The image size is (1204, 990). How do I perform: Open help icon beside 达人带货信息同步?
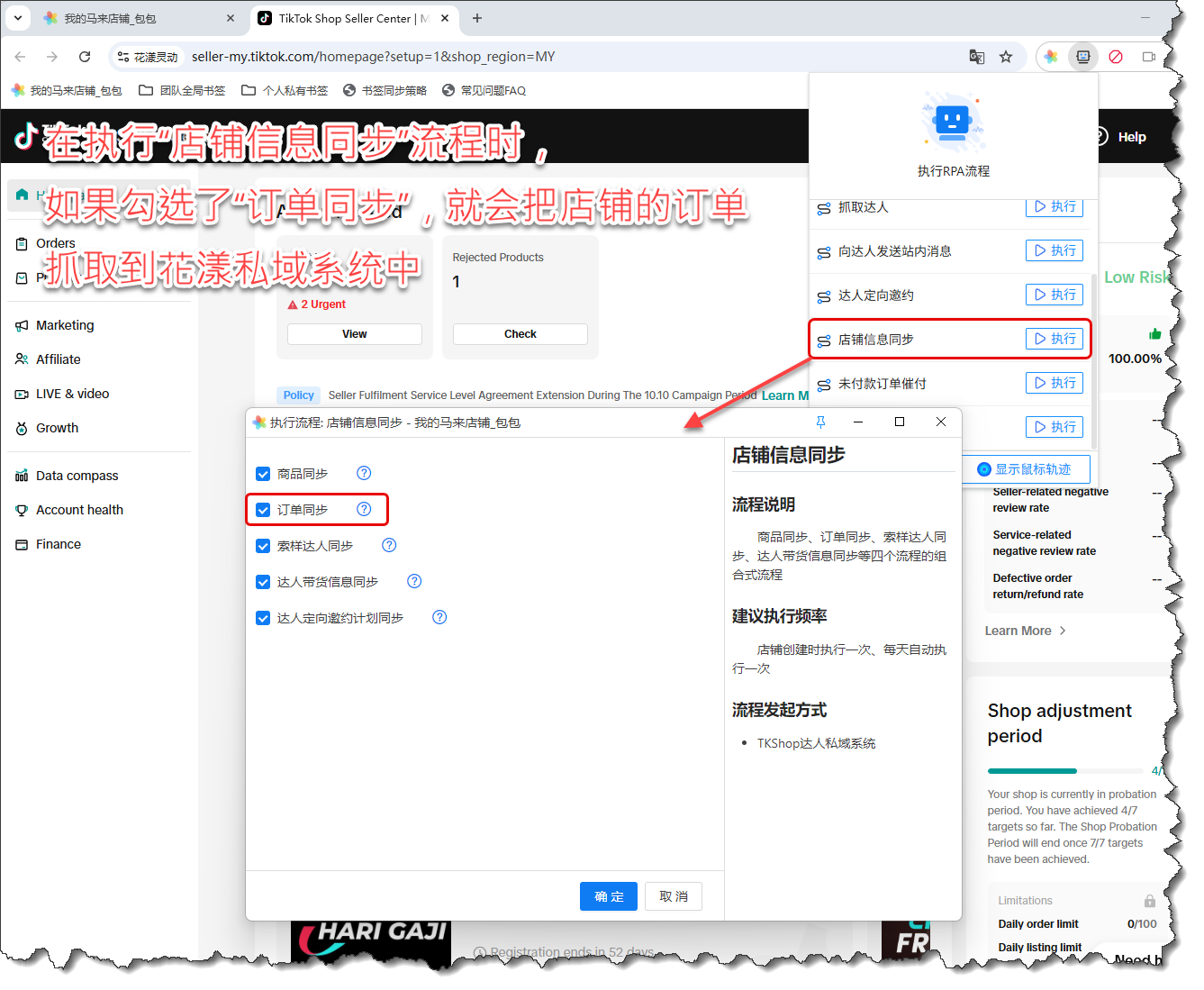[x=414, y=581]
